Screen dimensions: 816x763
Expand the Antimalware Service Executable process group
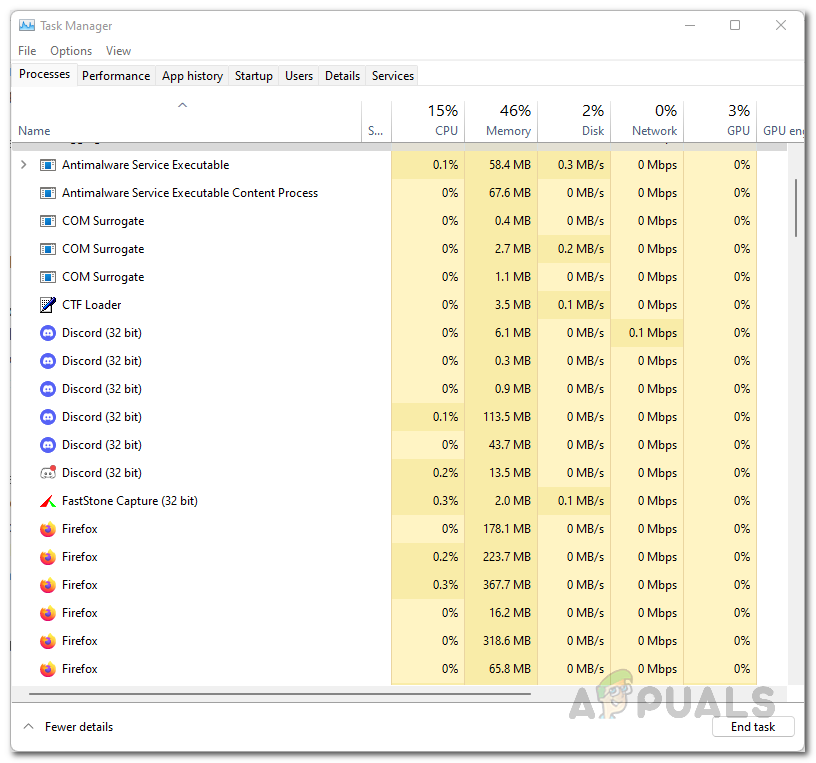click(23, 165)
